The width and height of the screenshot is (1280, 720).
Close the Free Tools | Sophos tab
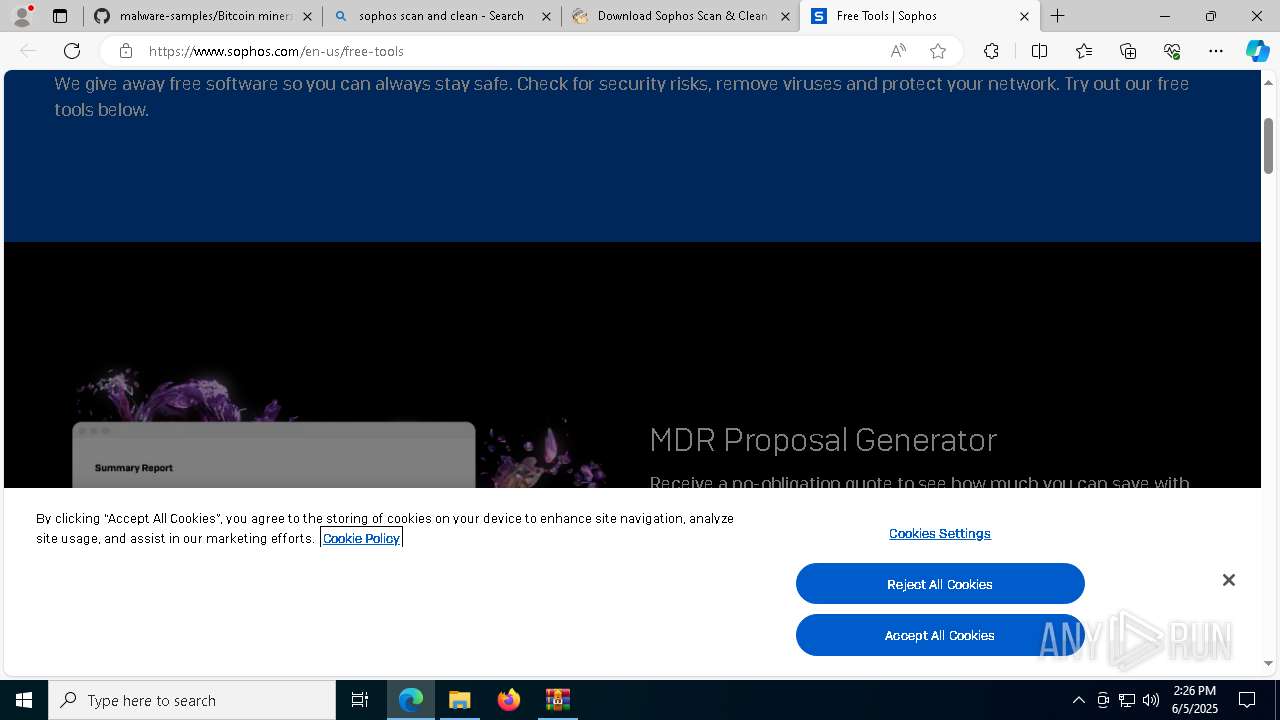pos(1024,16)
